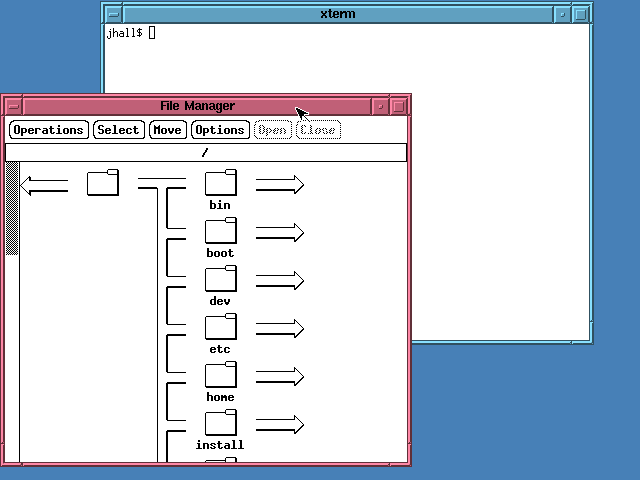The height and width of the screenshot is (480, 640).
Task: Open the Operations menu
Action: pyautogui.click(x=48, y=130)
